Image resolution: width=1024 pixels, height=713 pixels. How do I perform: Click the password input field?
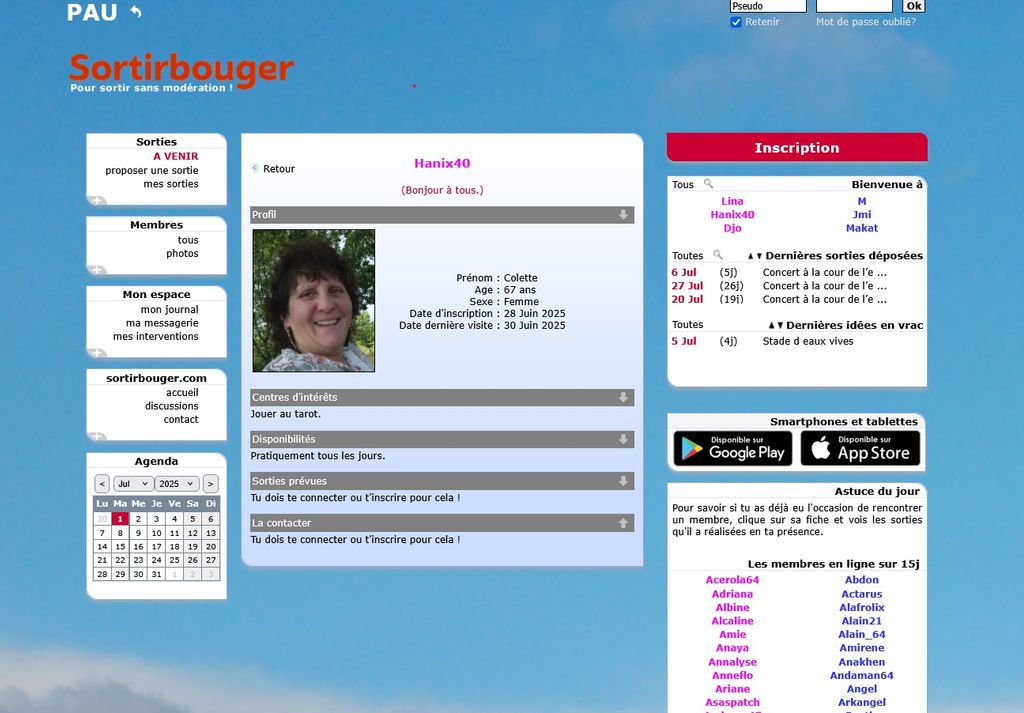854,6
